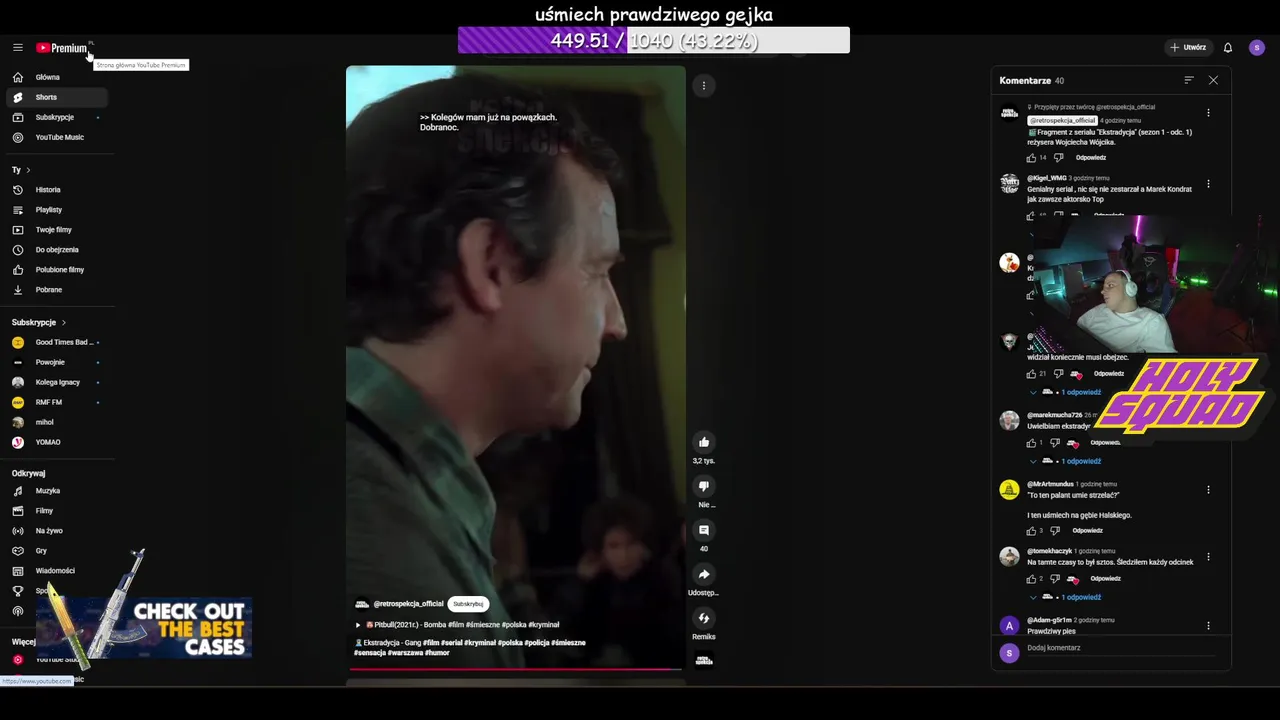Open Główna home page
This screenshot has width=1280, height=720.
[57, 77]
